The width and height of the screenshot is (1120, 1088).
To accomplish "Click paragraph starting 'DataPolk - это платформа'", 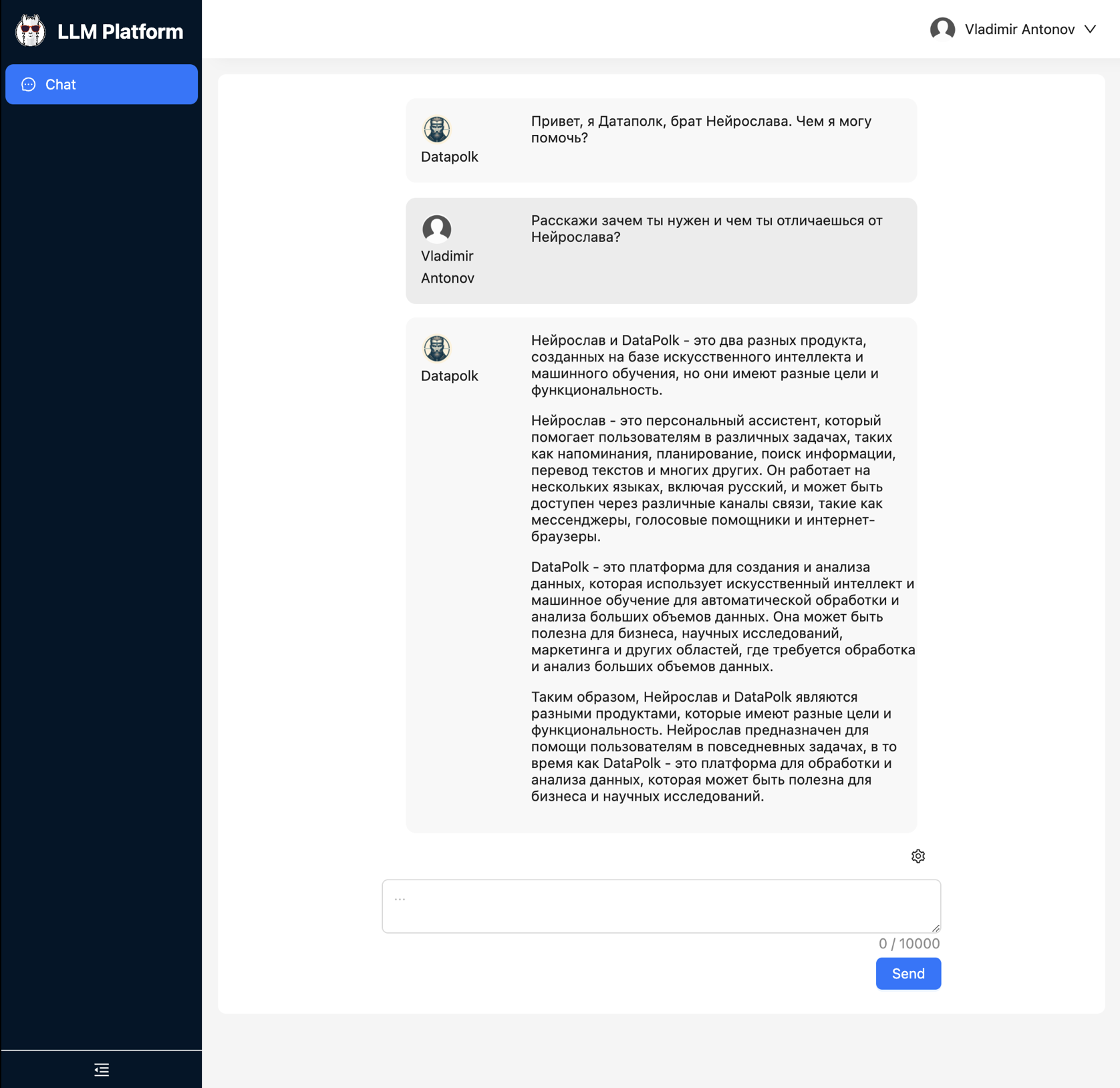I will (723, 617).
